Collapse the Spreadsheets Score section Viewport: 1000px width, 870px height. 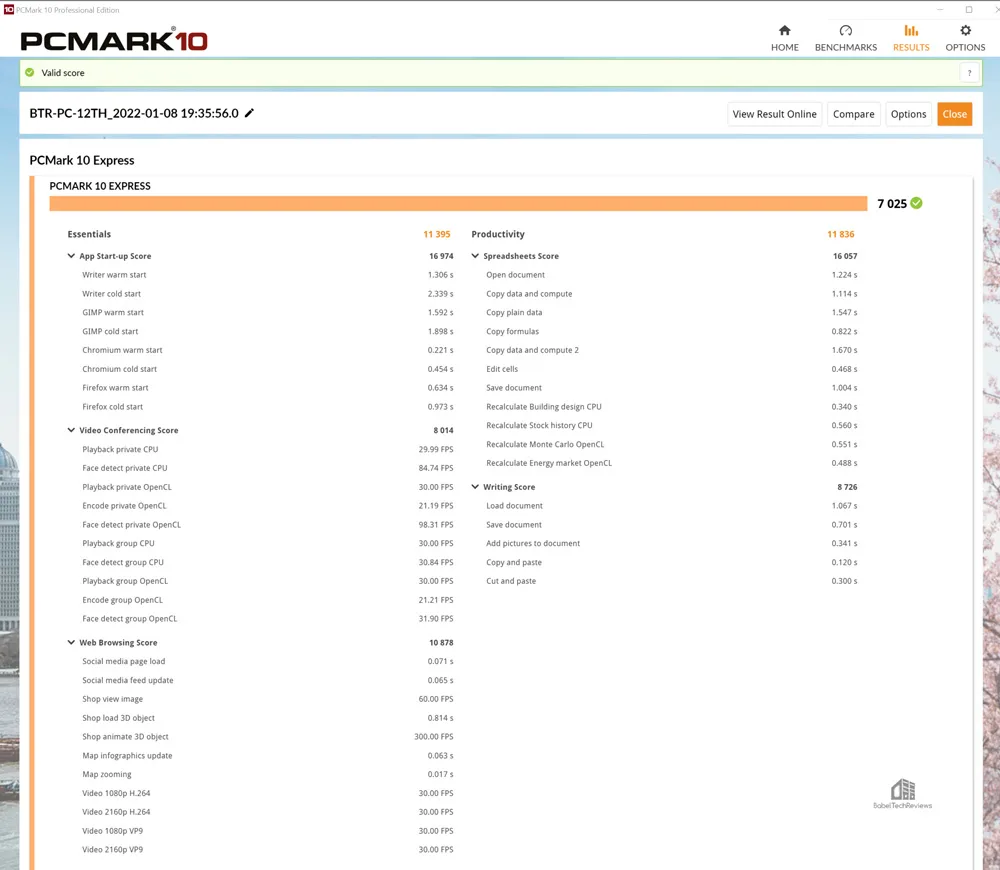(475, 256)
